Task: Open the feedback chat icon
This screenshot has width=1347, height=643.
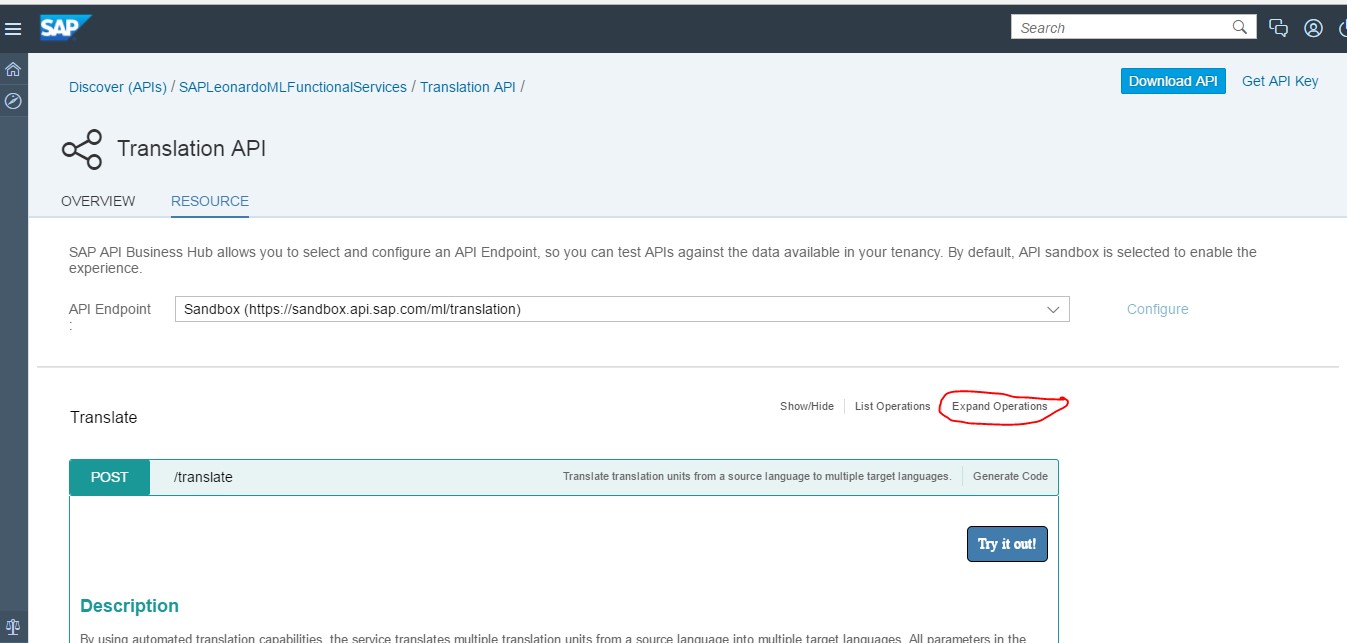Action: (x=1279, y=28)
